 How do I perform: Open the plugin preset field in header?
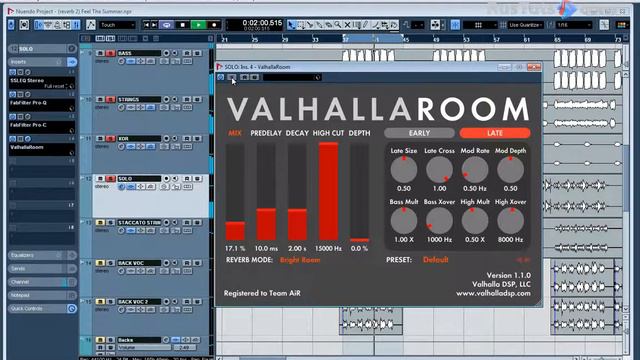[x=292, y=77]
